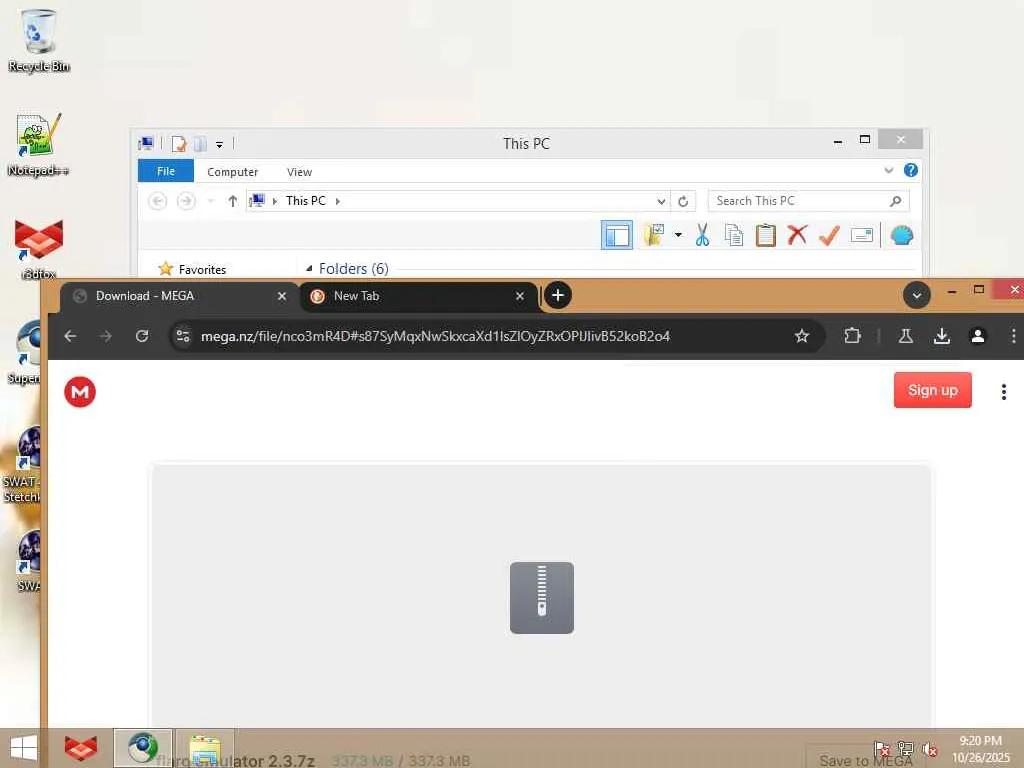
Task: Click the Sign up button on MEGA
Action: pyautogui.click(x=933, y=390)
